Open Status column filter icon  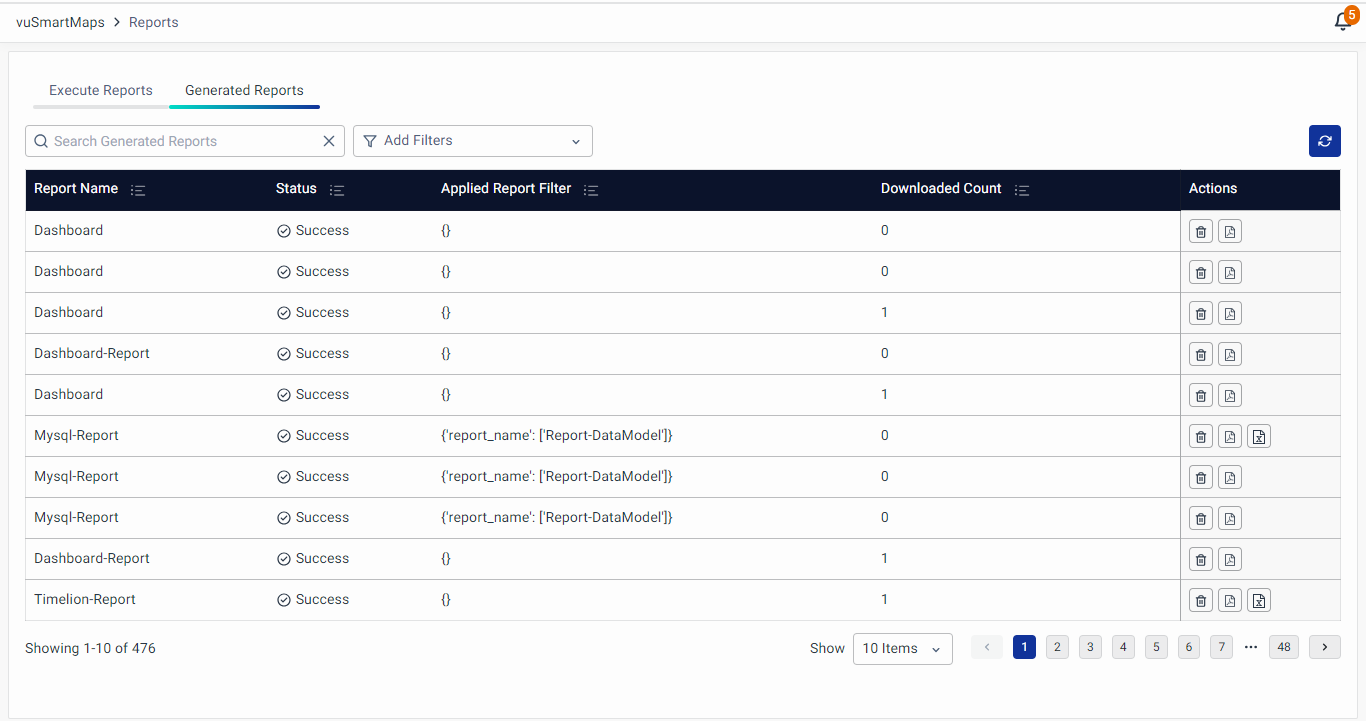tap(337, 190)
